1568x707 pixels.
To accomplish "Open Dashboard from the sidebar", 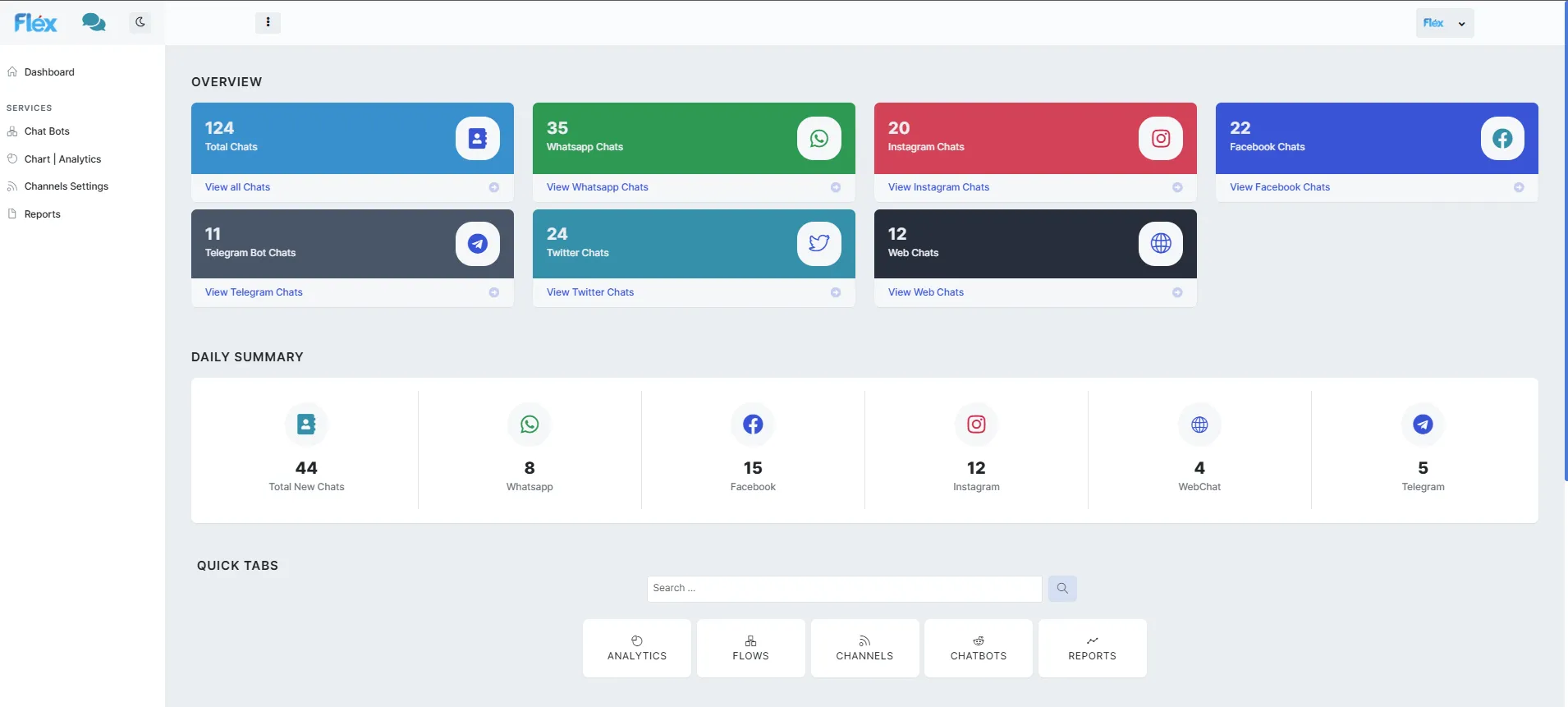I will click(x=49, y=72).
